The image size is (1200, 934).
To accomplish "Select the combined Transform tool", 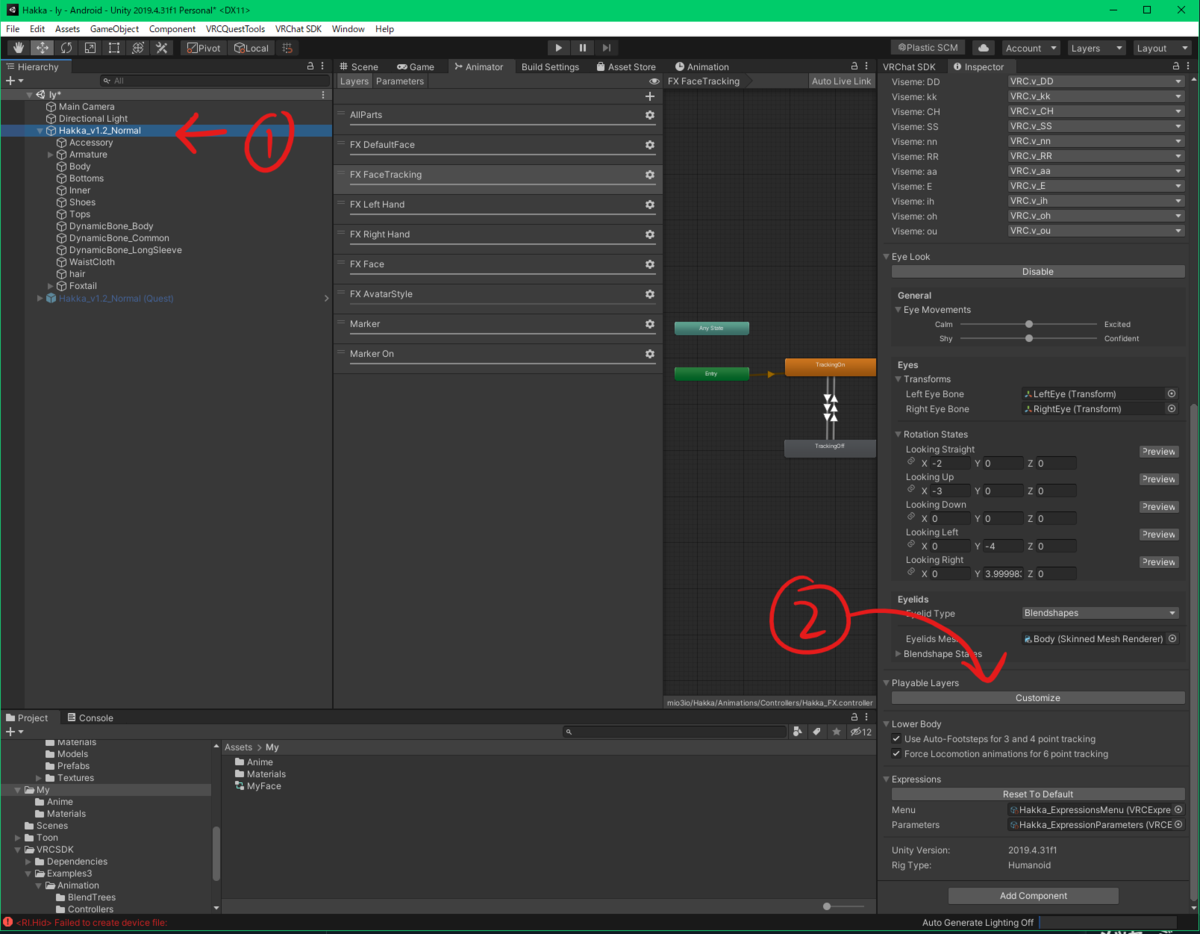I will tap(138, 48).
